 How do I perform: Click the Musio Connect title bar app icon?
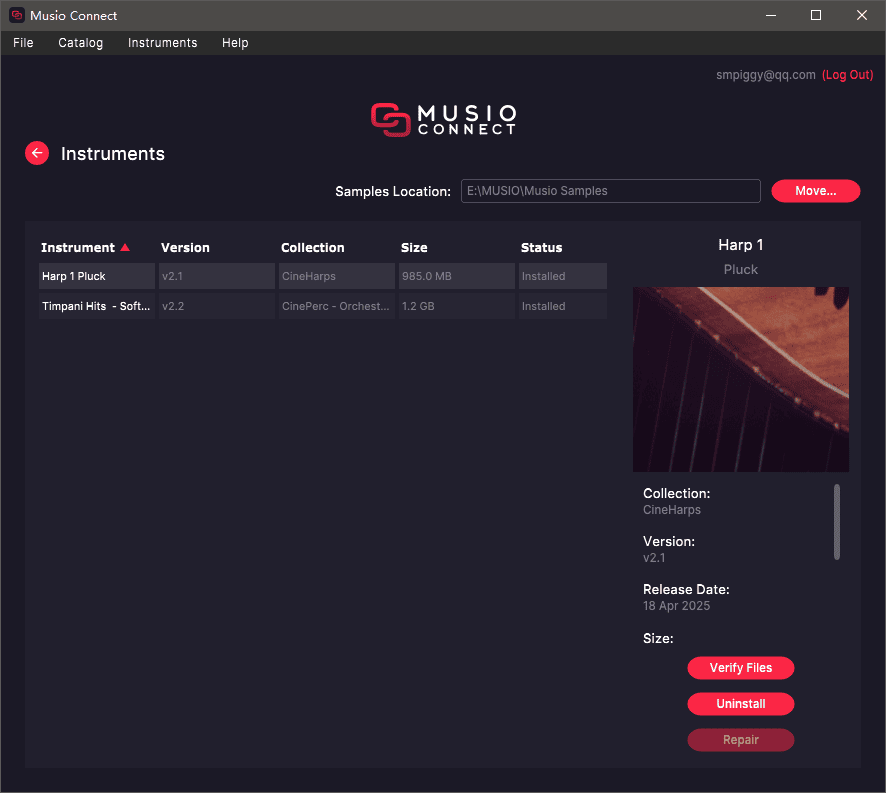tap(17, 15)
